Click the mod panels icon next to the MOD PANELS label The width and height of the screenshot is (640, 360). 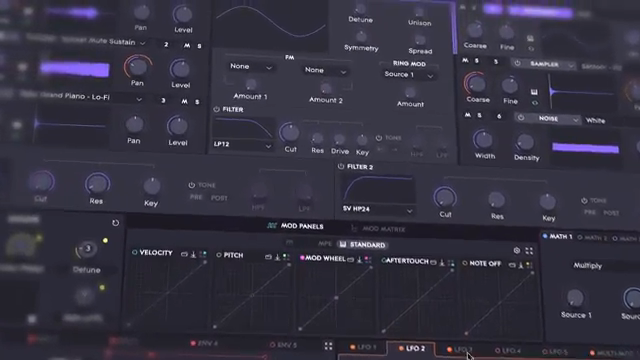(272, 225)
